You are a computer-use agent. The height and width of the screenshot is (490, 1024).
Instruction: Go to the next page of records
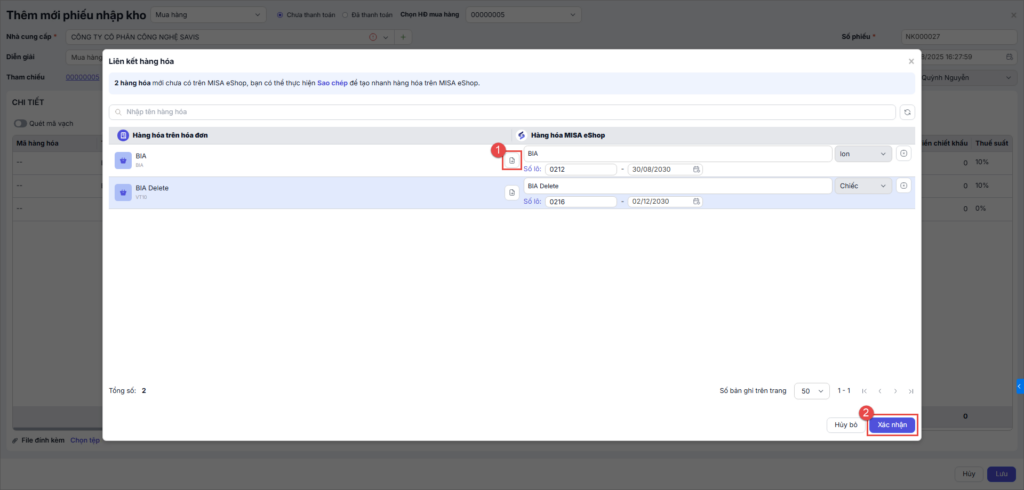coord(895,391)
